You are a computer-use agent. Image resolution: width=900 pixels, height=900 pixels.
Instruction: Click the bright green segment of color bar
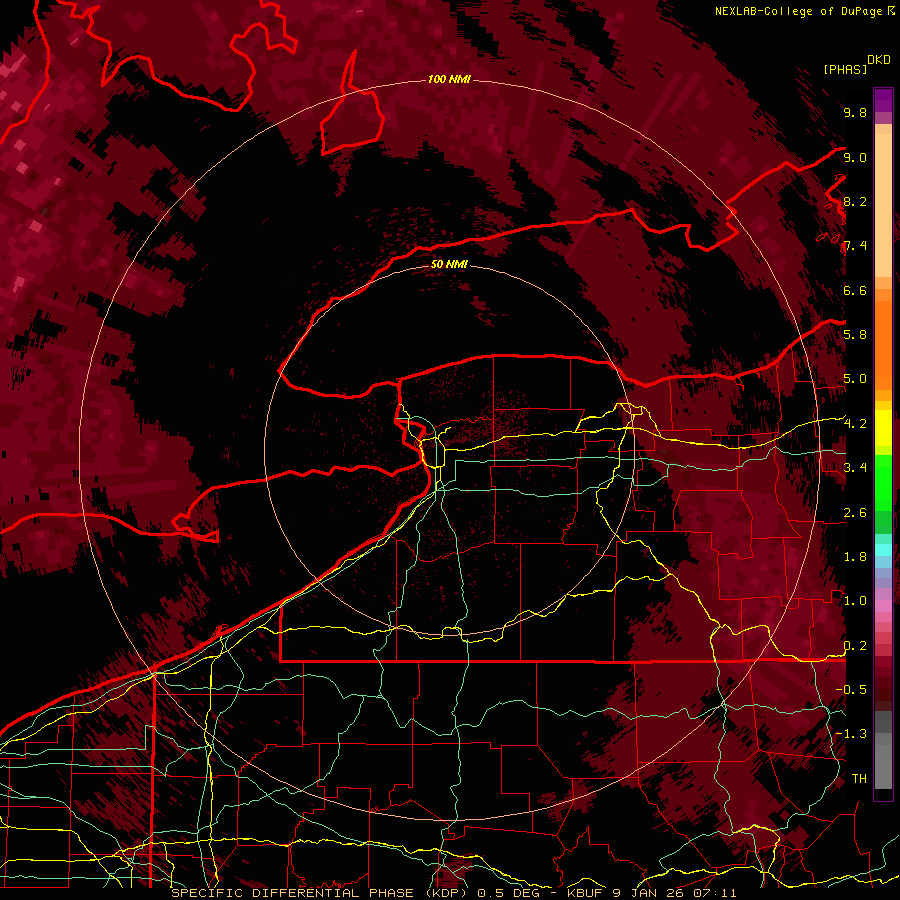[x=883, y=483]
